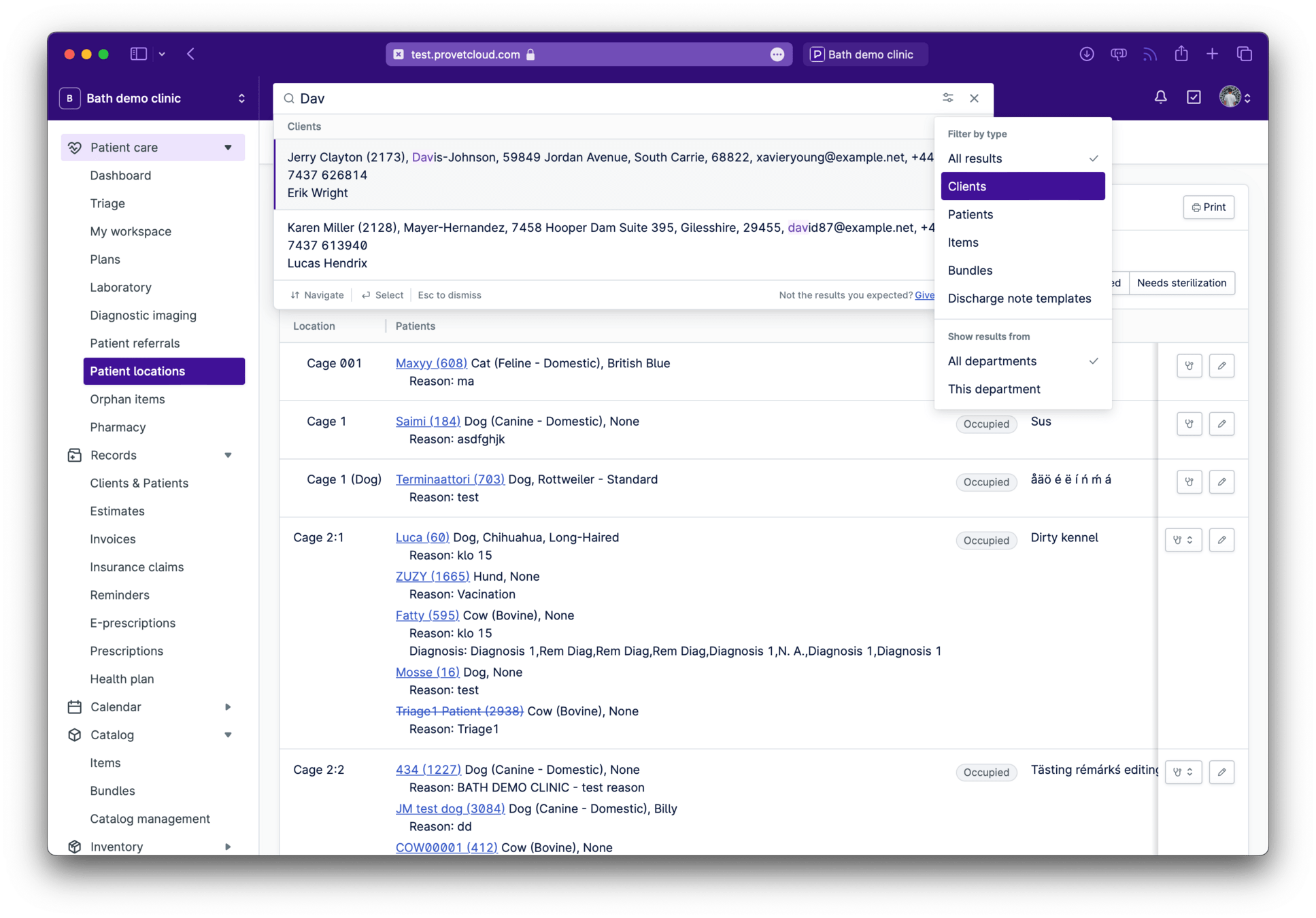
Task: Click browser downloads icon
Action: tap(1086, 54)
